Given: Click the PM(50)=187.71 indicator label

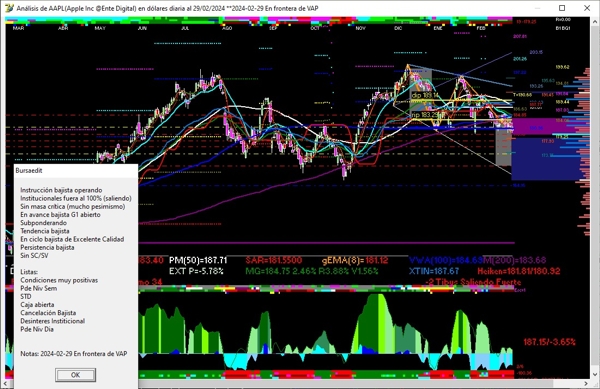Looking at the screenshot, I should 198,260.
